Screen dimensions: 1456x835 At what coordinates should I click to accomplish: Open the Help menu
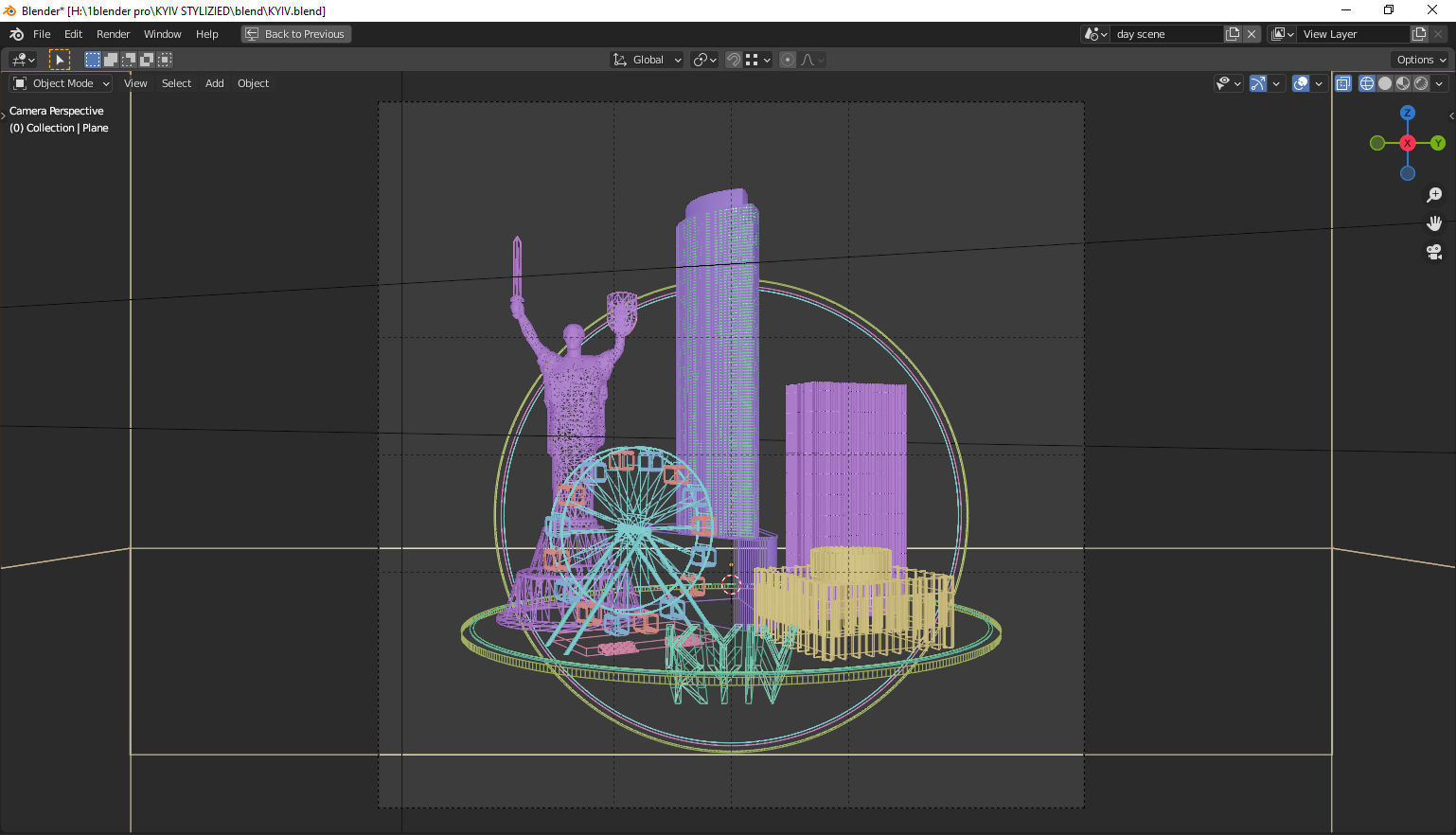pyautogui.click(x=207, y=34)
